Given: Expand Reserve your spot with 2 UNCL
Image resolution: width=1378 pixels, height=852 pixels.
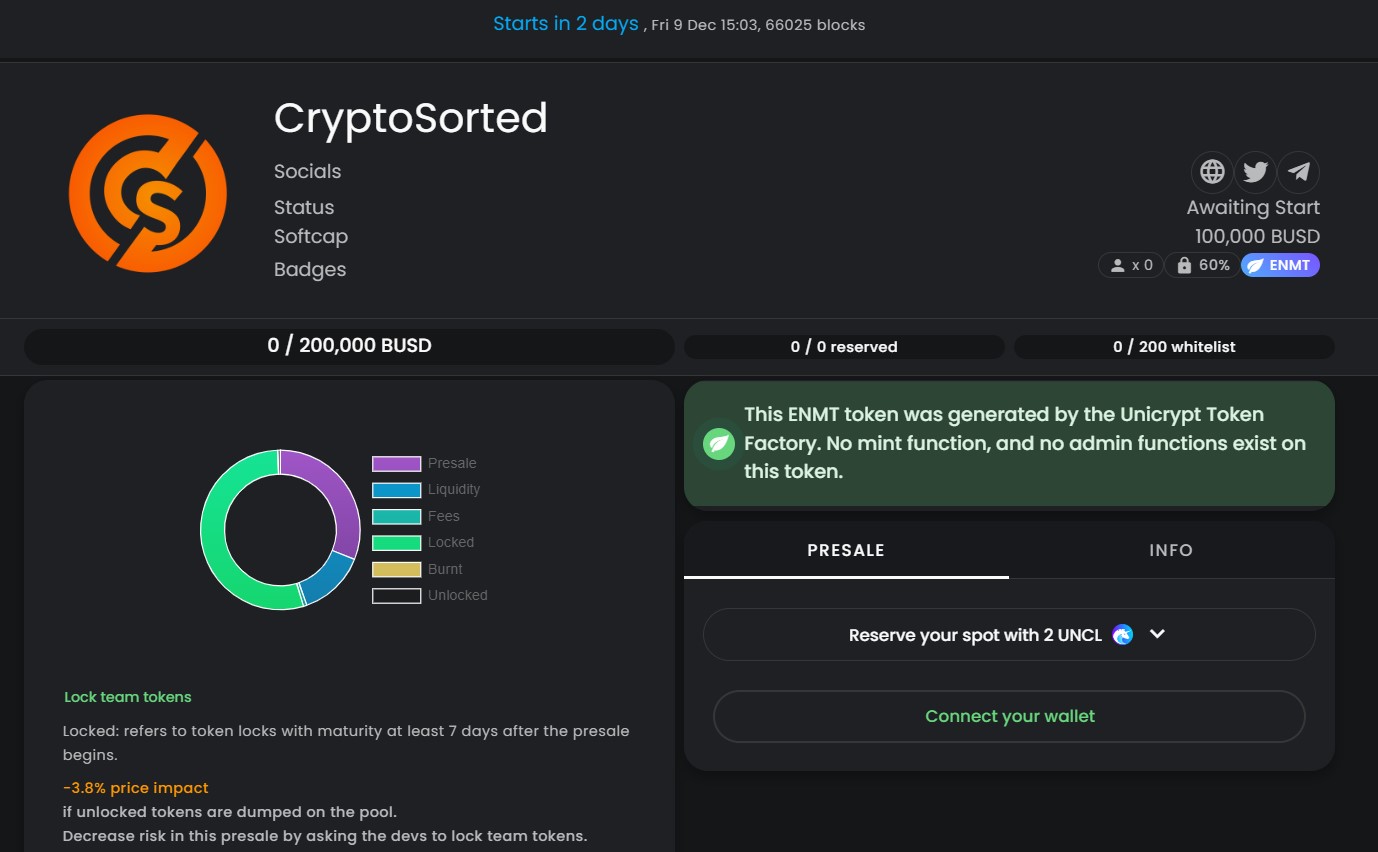Looking at the screenshot, I should click(1009, 635).
